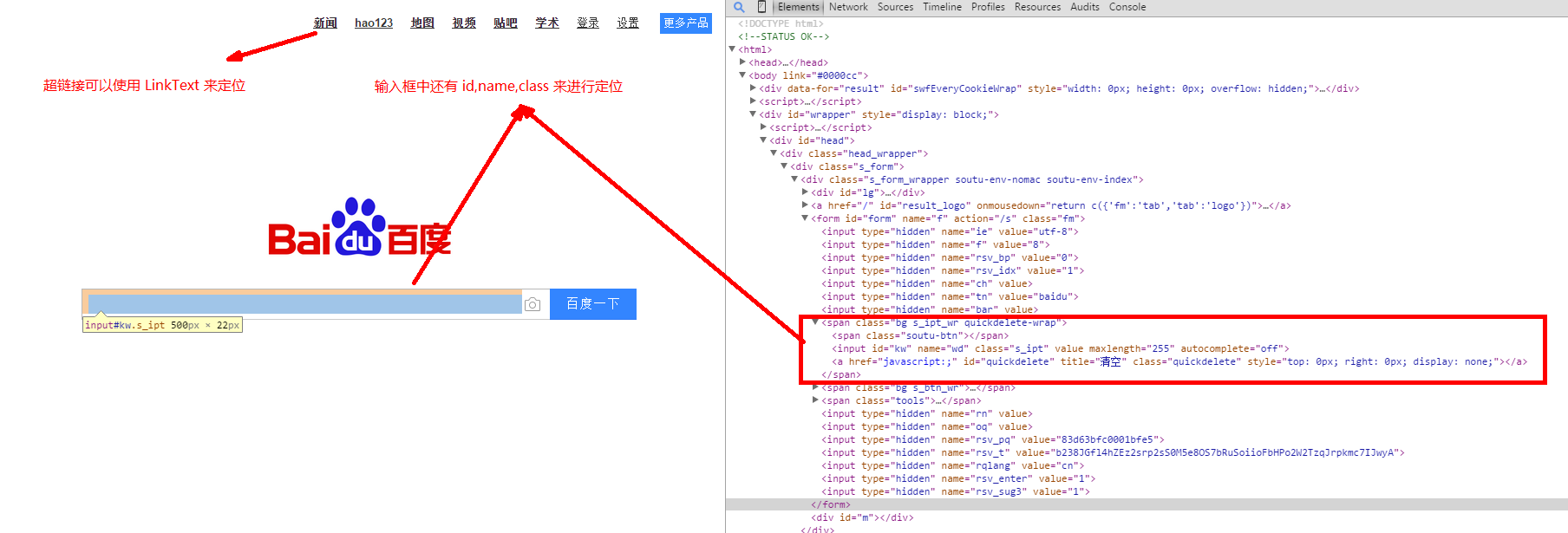Viewport: 1568px width, 533px height.
Task: Collapse the div id="wrapper" node
Action: coord(753,114)
